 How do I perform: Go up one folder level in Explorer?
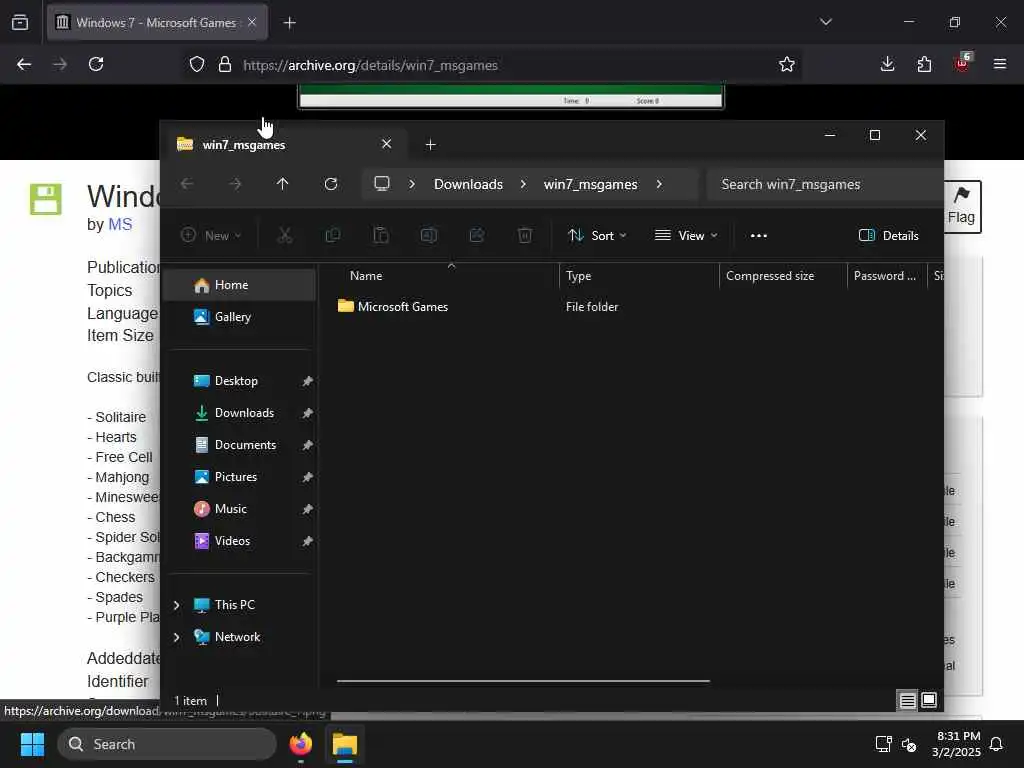(x=282, y=184)
